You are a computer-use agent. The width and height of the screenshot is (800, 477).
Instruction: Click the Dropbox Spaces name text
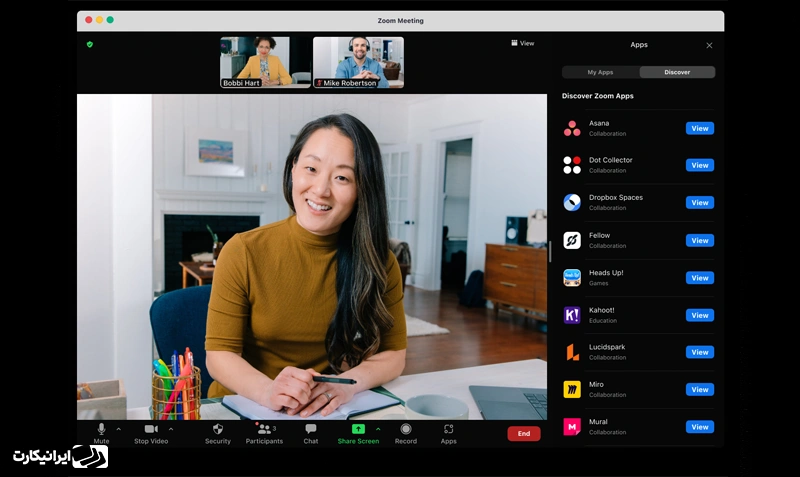[616, 197]
